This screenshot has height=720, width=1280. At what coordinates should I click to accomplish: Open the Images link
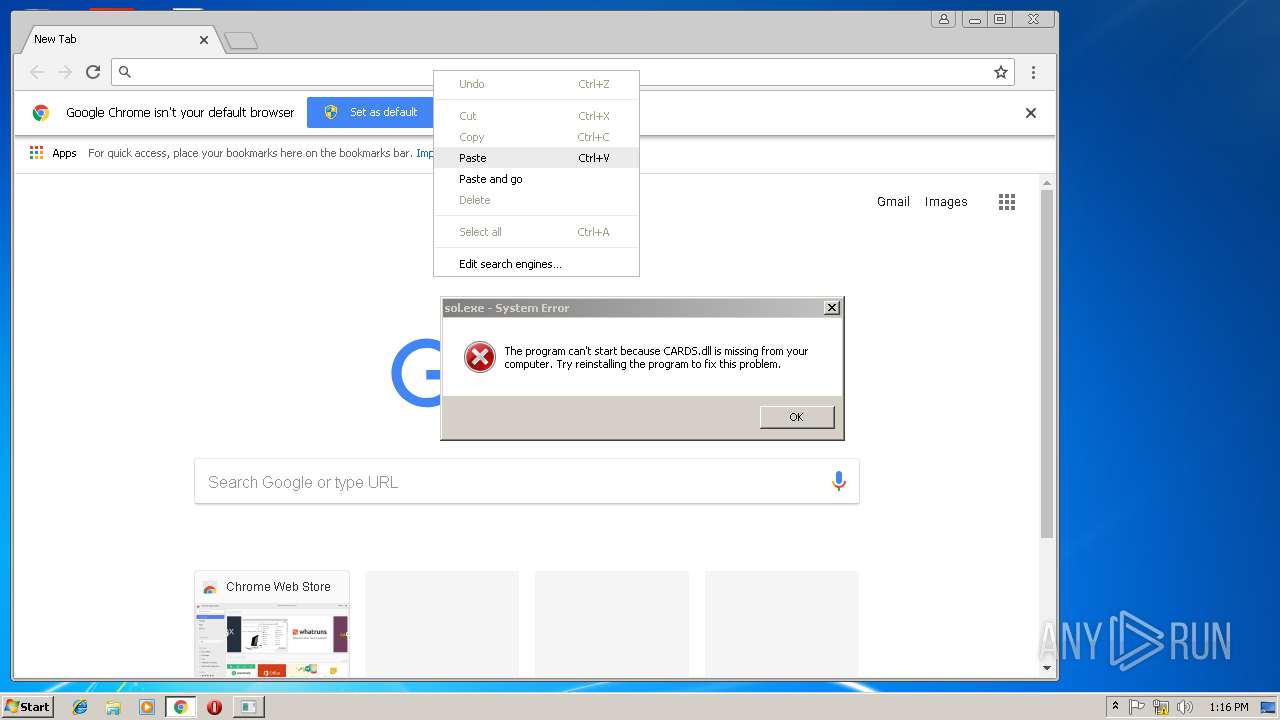(x=946, y=202)
